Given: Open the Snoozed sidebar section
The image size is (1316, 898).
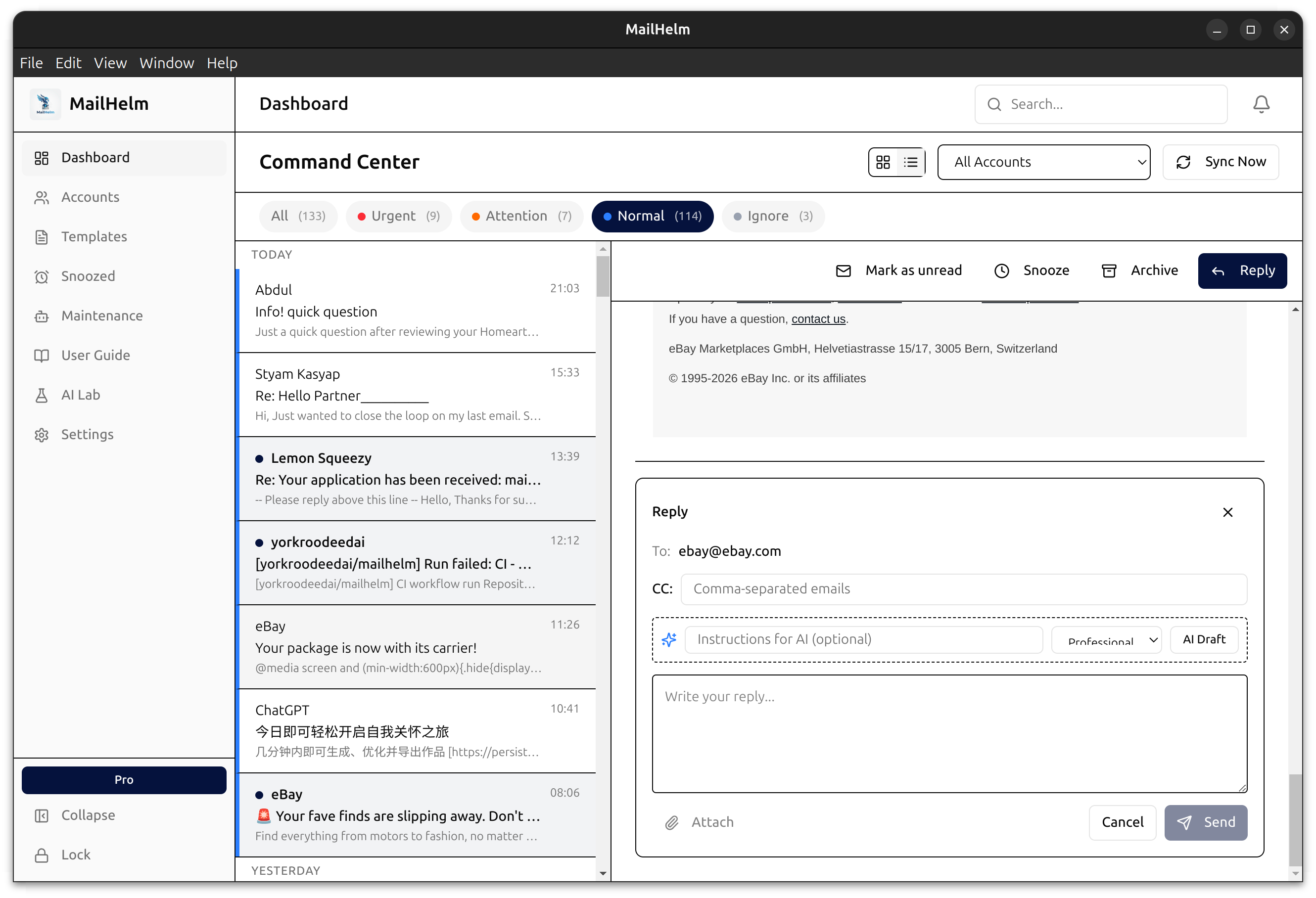Looking at the screenshot, I should point(88,276).
